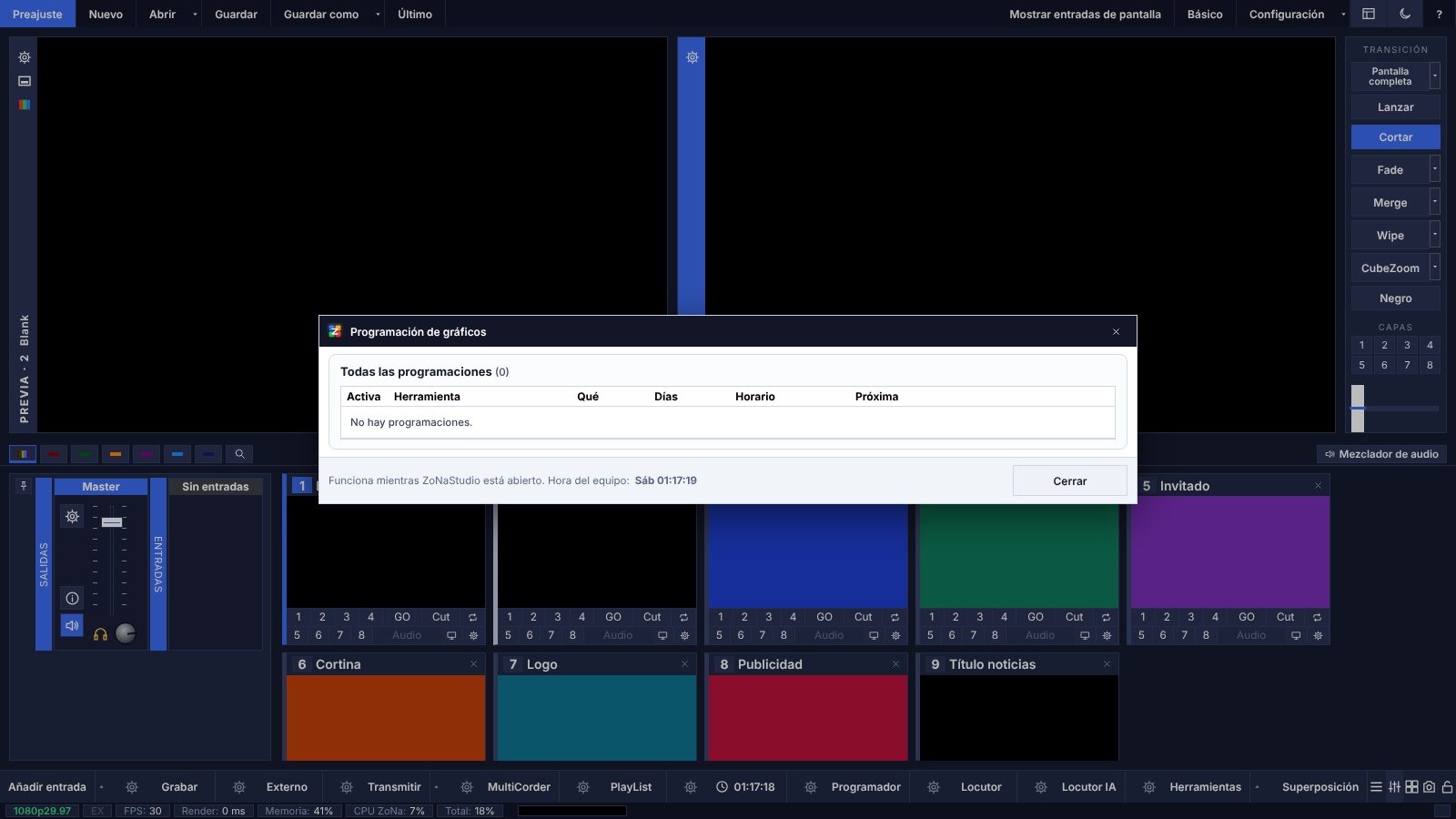Expand the Añadir entrada arrow
This screenshot has width=1456, height=819.
coord(101,787)
